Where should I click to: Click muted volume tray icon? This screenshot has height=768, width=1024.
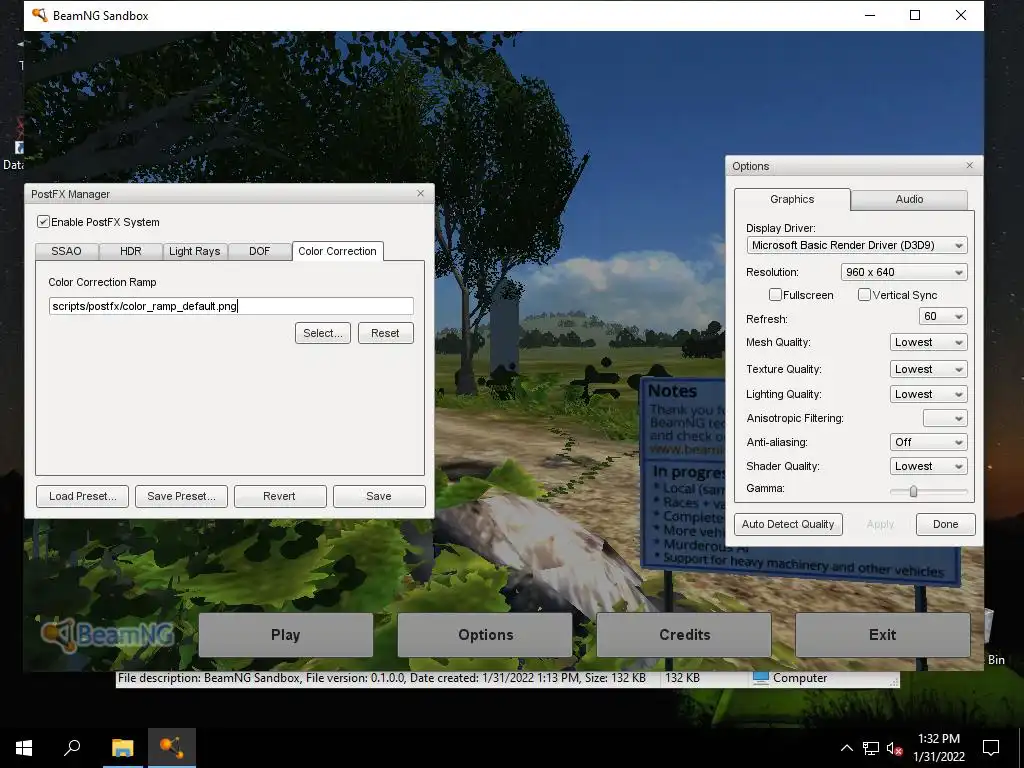coord(894,748)
